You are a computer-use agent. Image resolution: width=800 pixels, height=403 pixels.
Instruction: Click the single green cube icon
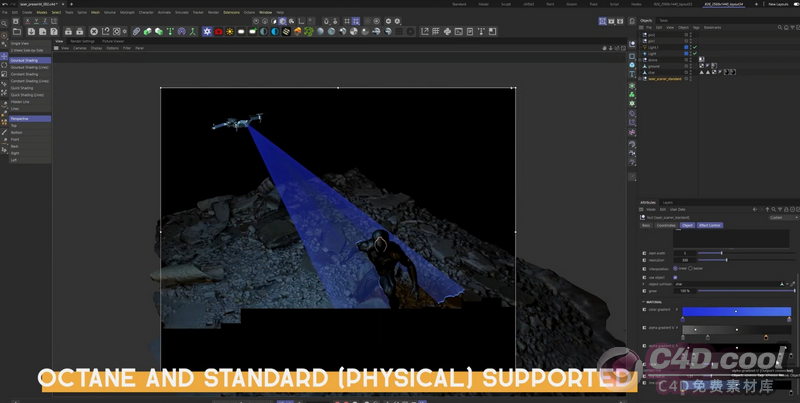pyautogui.click(x=147, y=32)
